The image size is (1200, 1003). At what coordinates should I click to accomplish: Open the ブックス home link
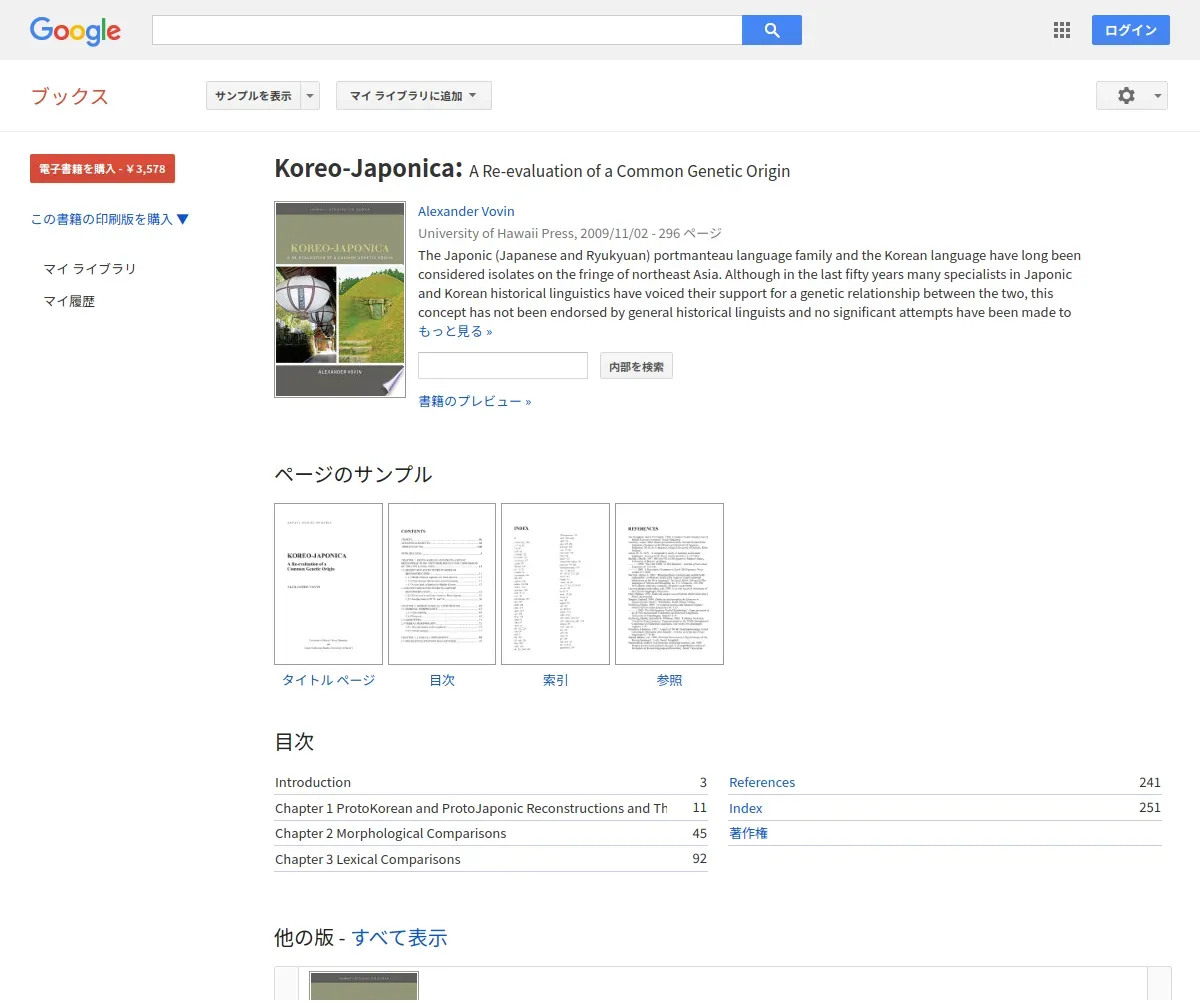pyautogui.click(x=69, y=96)
